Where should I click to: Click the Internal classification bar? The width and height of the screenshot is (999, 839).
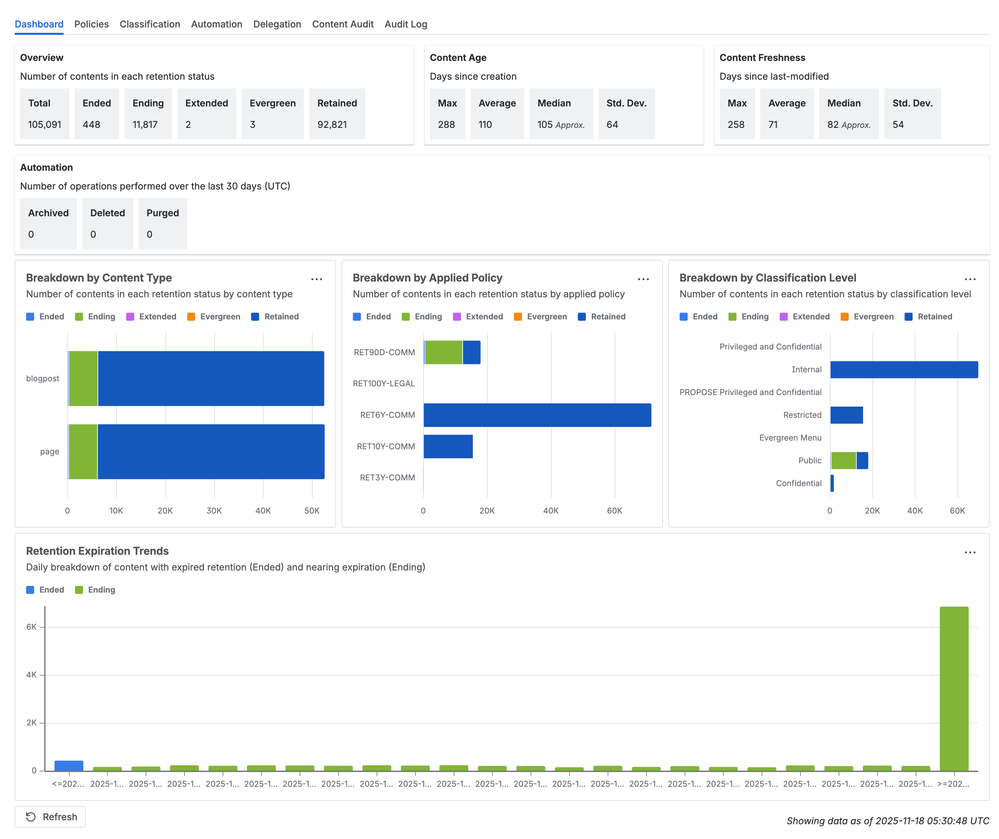pos(903,370)
